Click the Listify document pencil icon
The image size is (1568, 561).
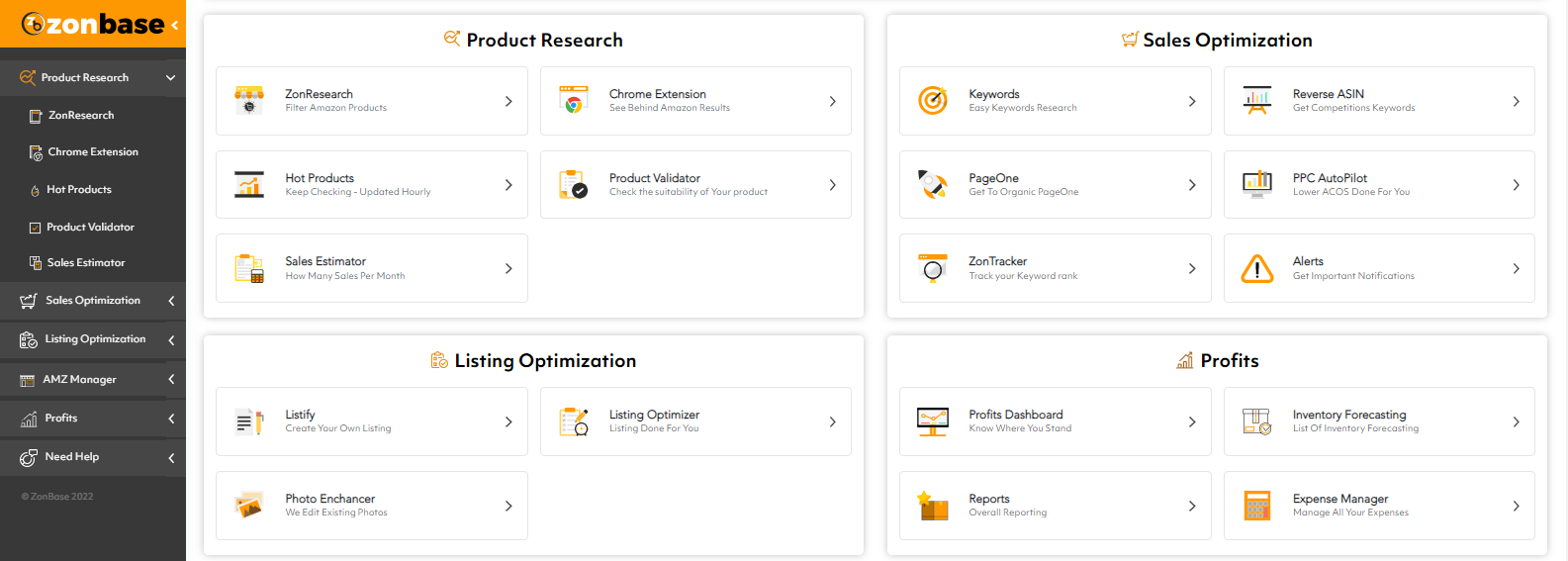(249, 421)
